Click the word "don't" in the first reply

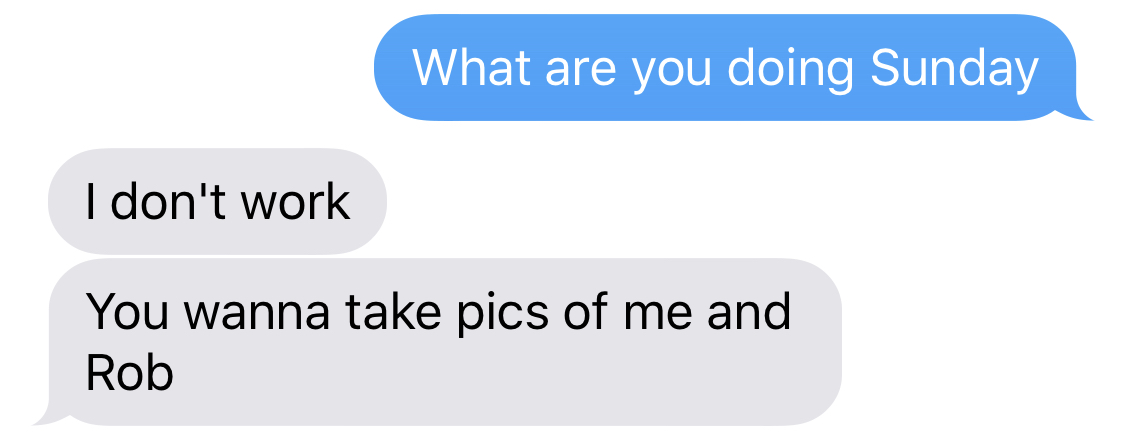pyautogui.click(x=169, y=202)
